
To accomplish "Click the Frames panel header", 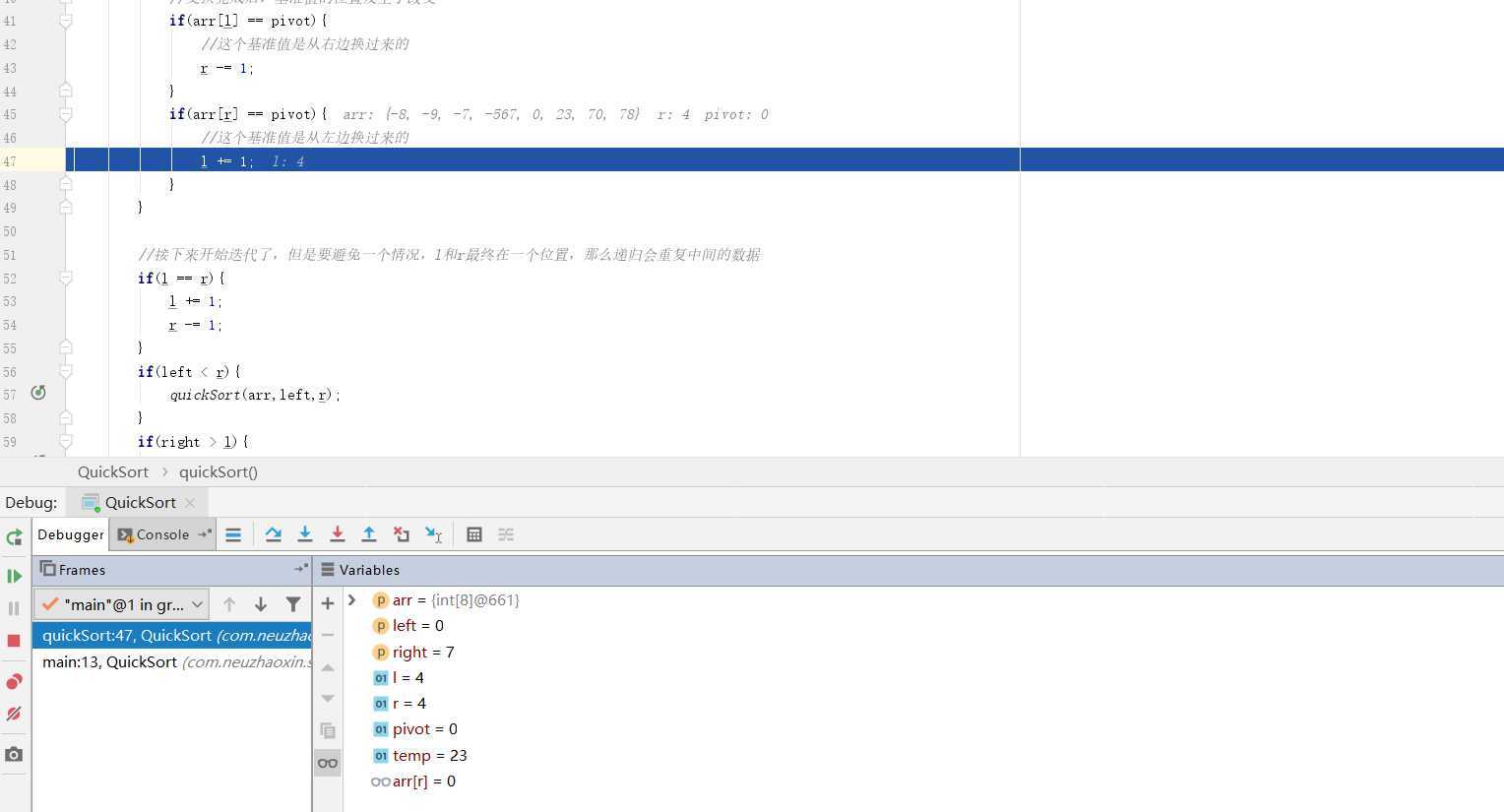I will click(172, 570).
